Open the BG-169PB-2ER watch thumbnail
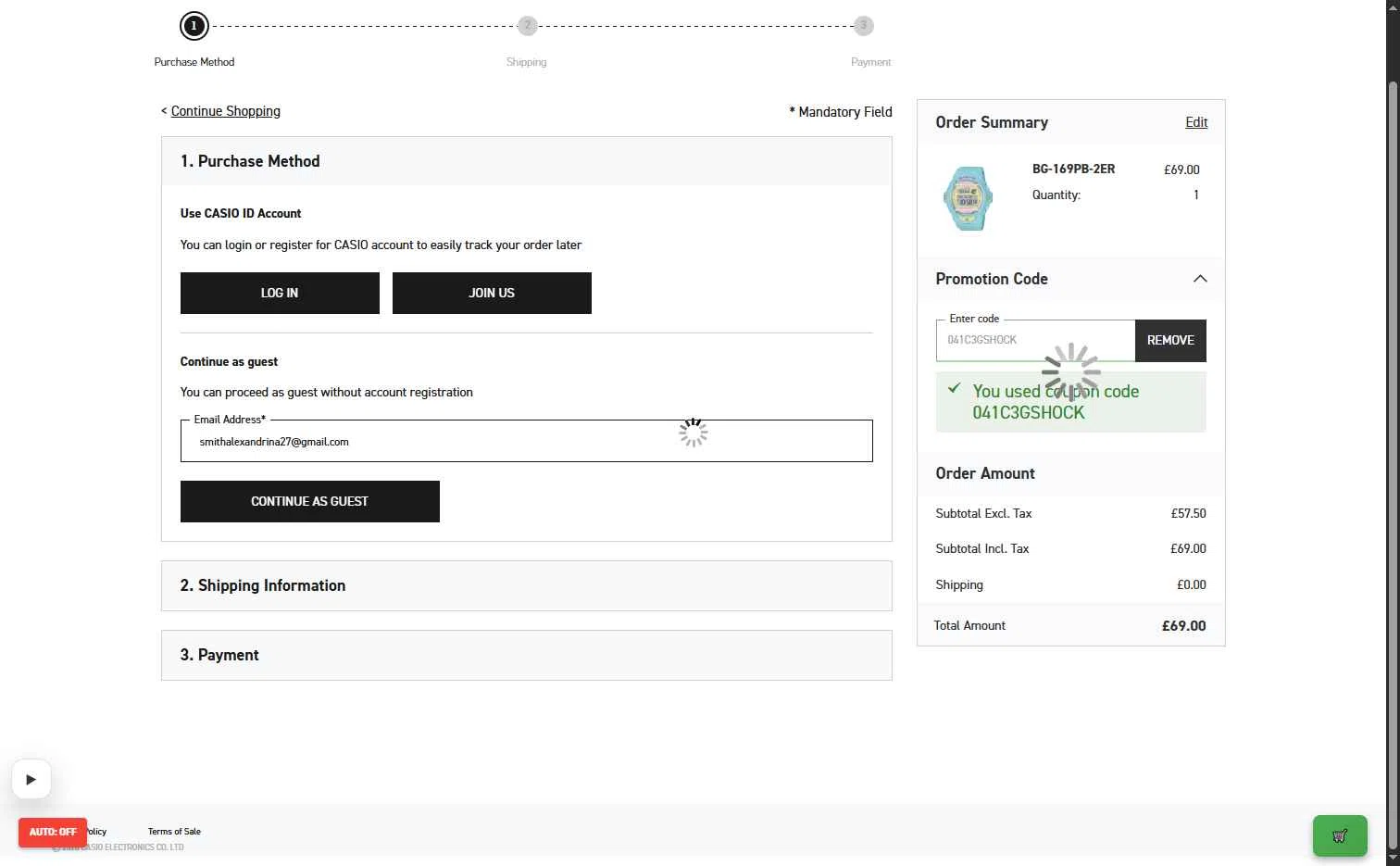Image resolution: width=1400 pixels, height=866 pixels. 968,198
